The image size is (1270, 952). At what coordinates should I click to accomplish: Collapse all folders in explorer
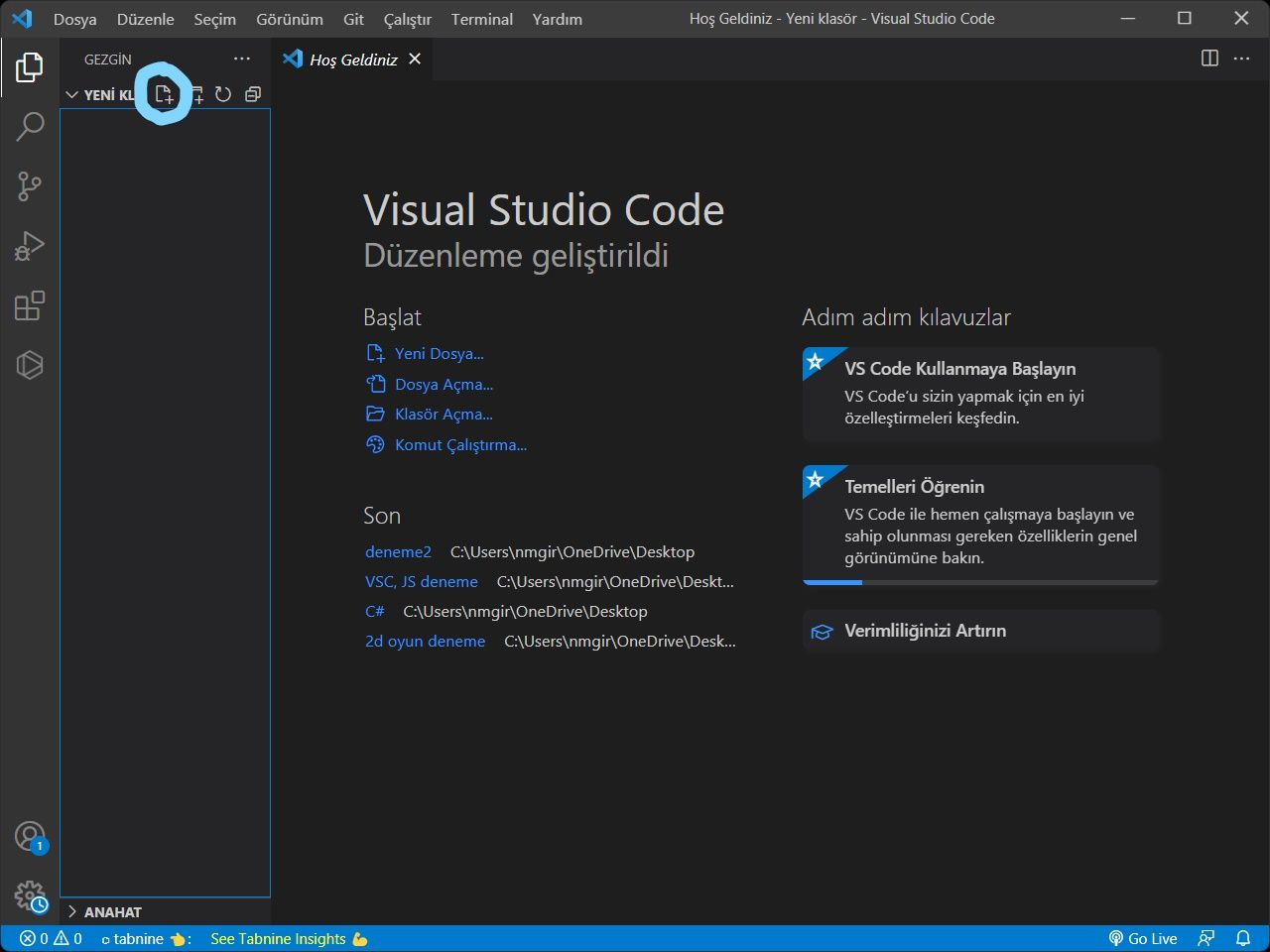pyautogui.click(x=253, y=94)
